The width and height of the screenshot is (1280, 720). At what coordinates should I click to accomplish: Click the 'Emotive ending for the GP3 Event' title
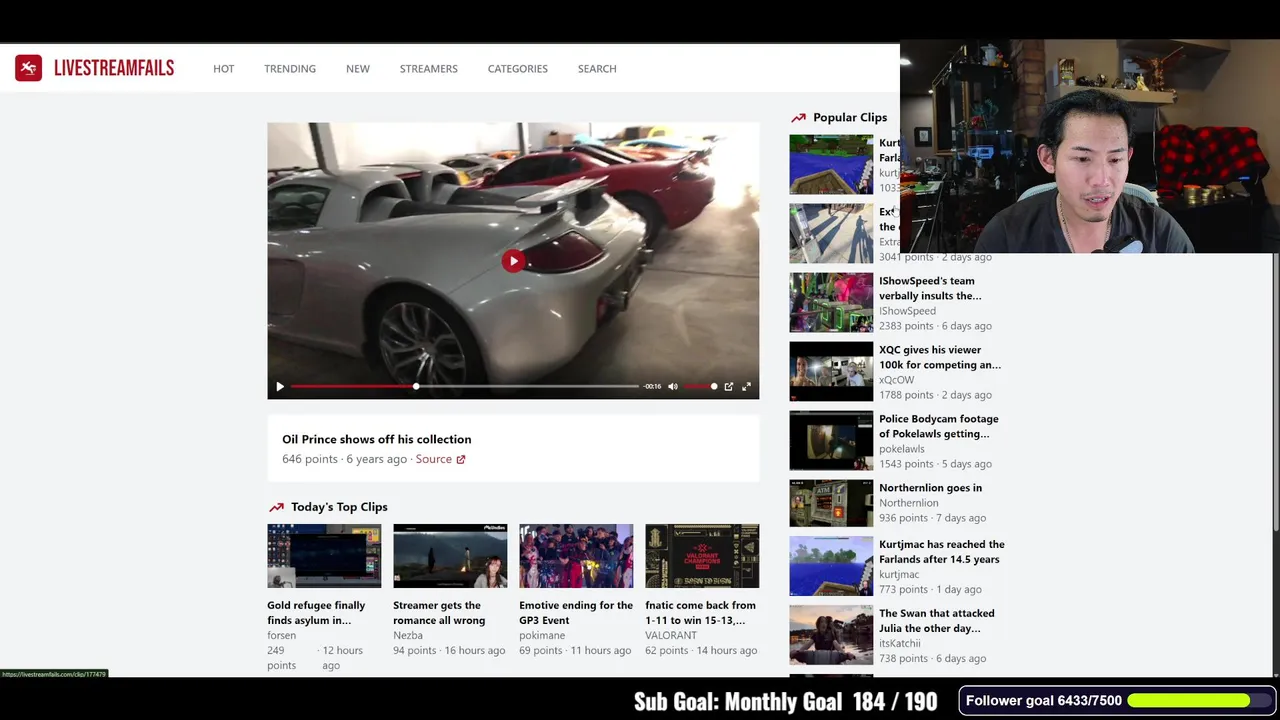(576, 613)
